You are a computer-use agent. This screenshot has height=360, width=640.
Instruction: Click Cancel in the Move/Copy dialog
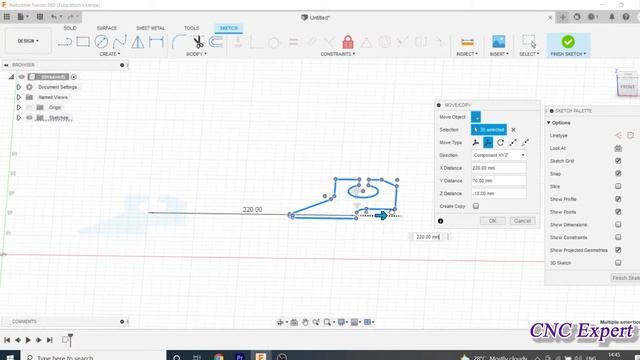[522, 221]
